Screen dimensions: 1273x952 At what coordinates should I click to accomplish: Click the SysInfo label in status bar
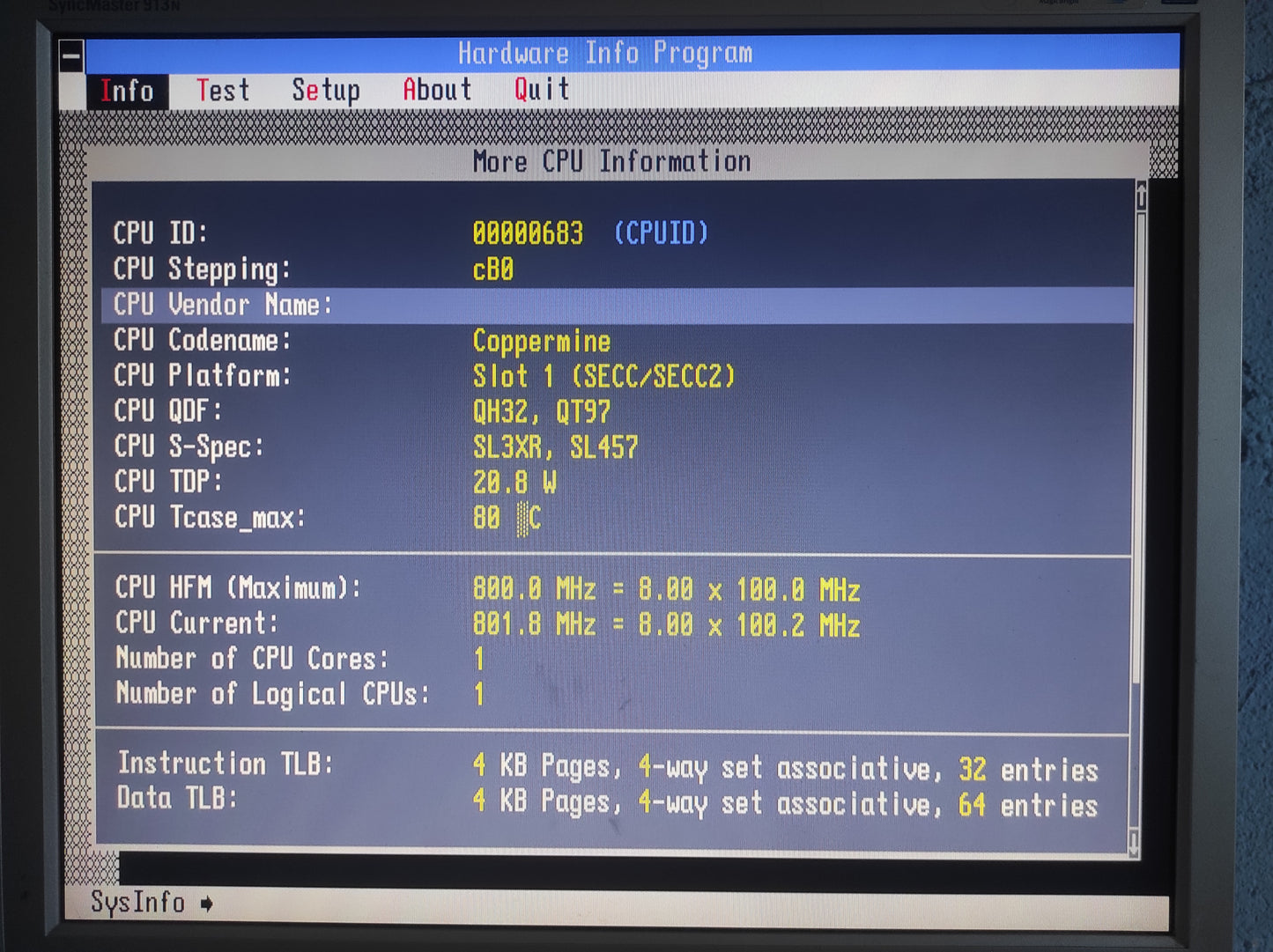coord(137,902)
